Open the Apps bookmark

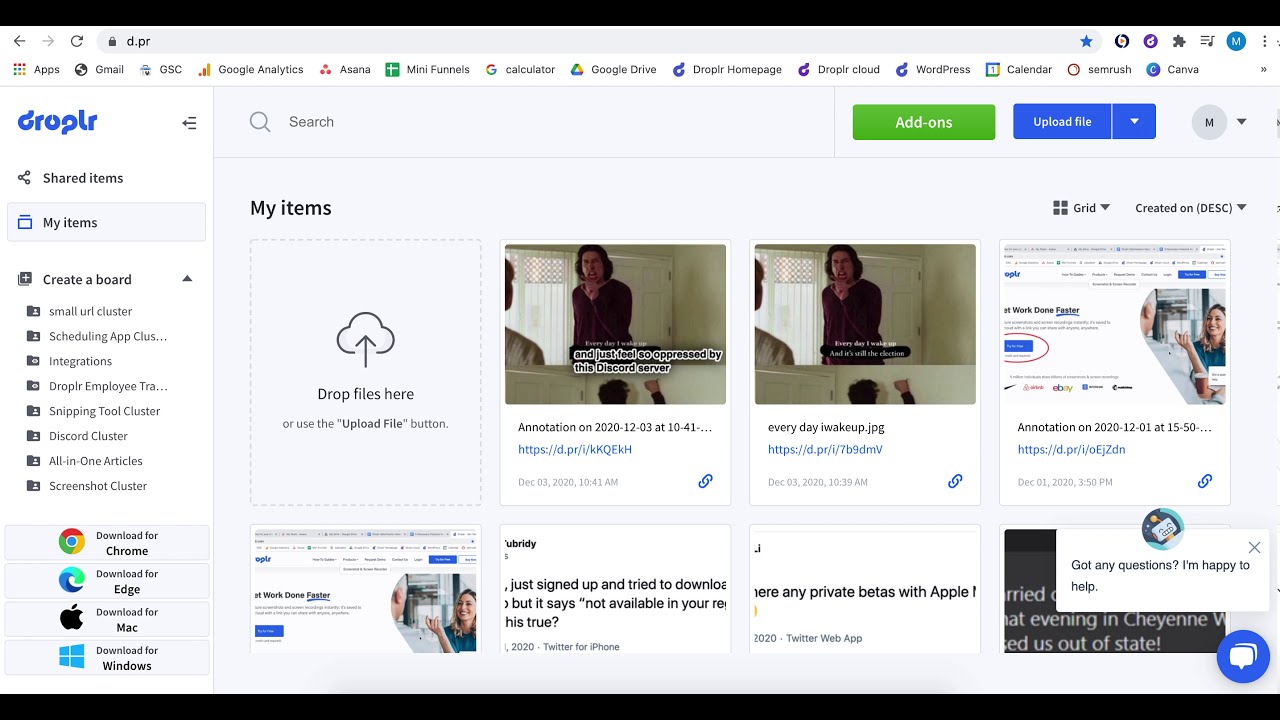pos(36,70)
